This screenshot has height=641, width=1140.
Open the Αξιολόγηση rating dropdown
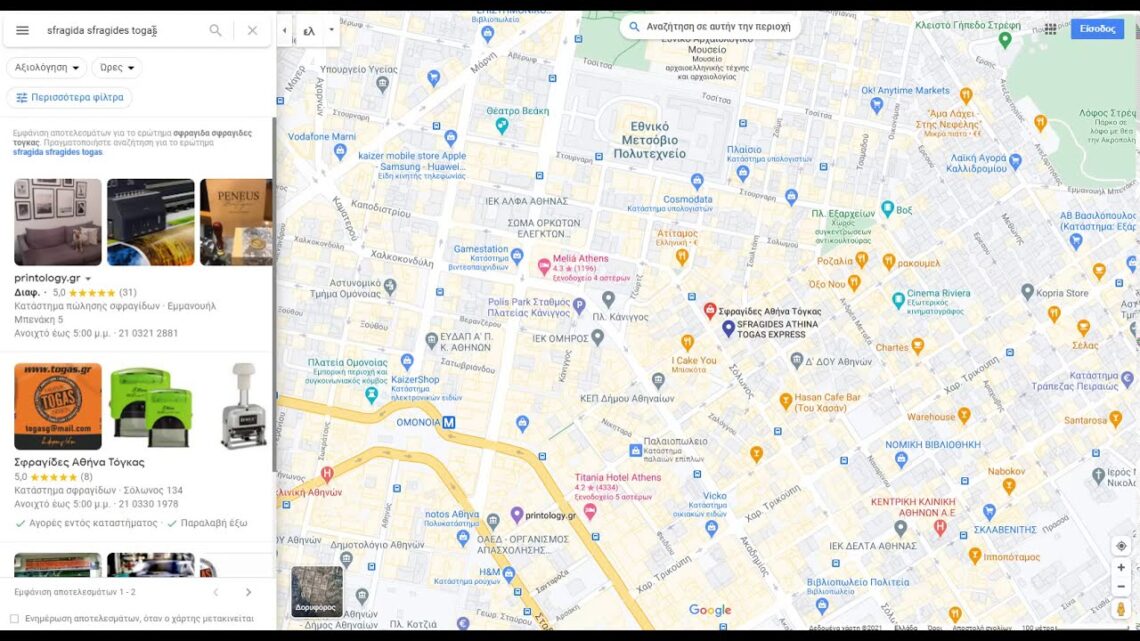[x=47, y=68]
